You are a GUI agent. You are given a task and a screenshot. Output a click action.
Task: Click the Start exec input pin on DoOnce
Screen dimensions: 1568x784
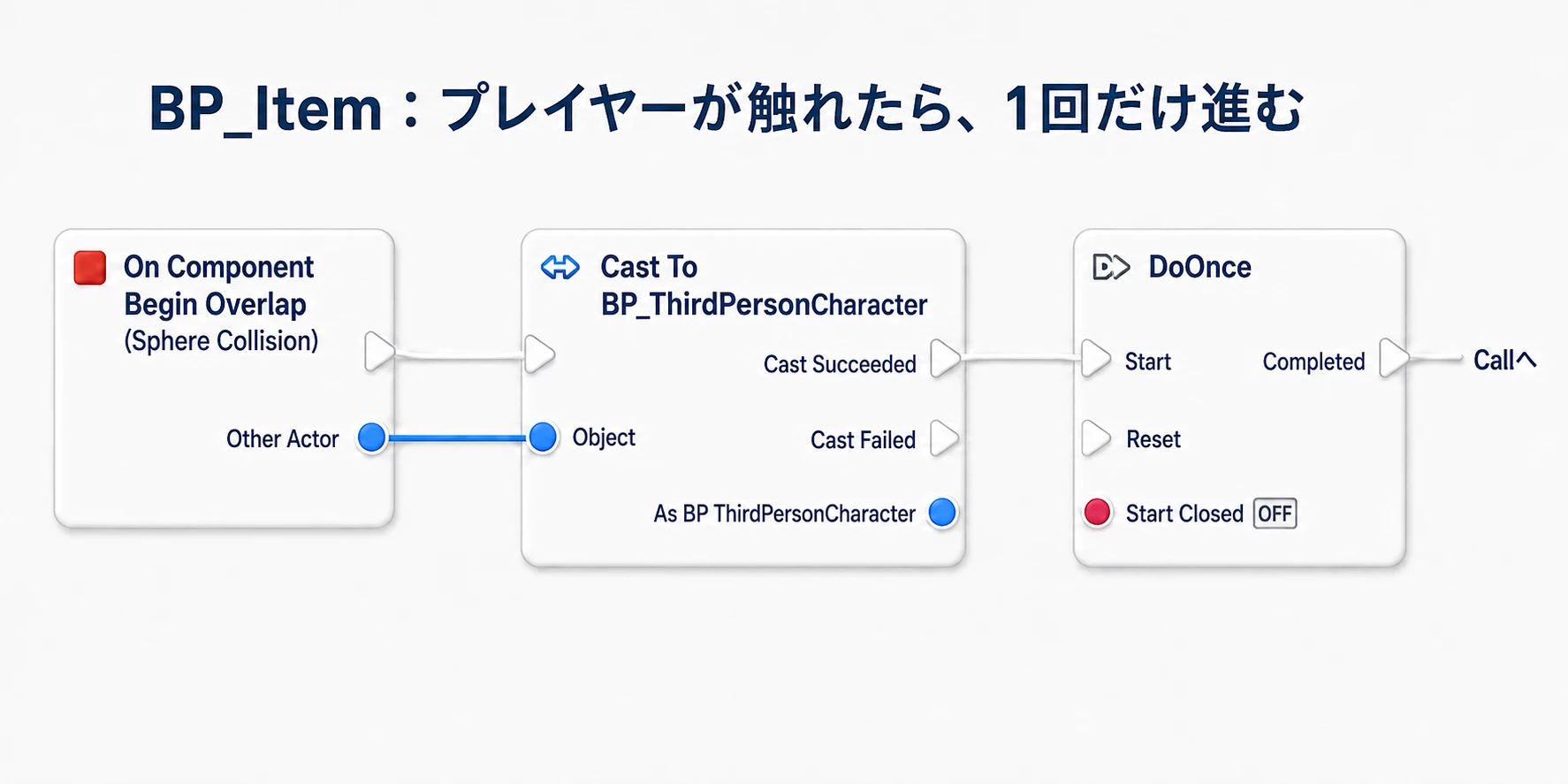pyautogui.click(x=1096, y=359)
